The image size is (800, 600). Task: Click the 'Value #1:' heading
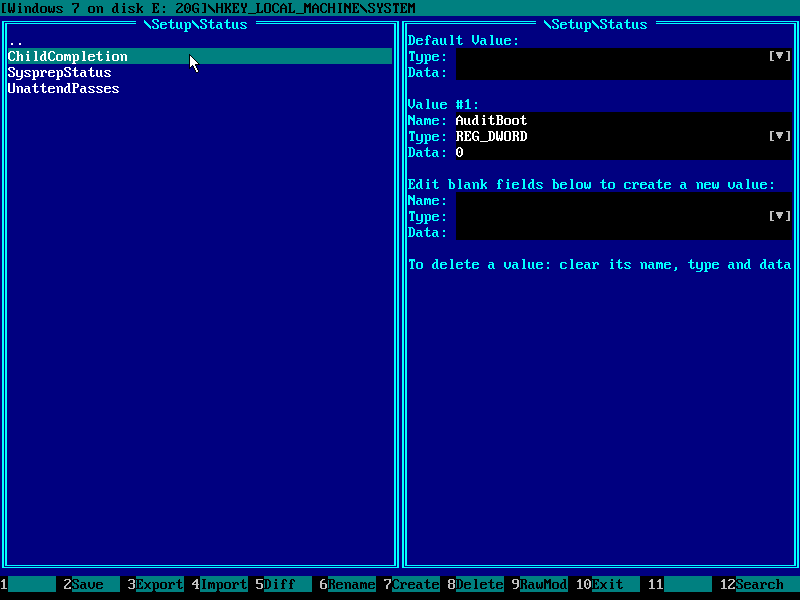tap(443, 105)
